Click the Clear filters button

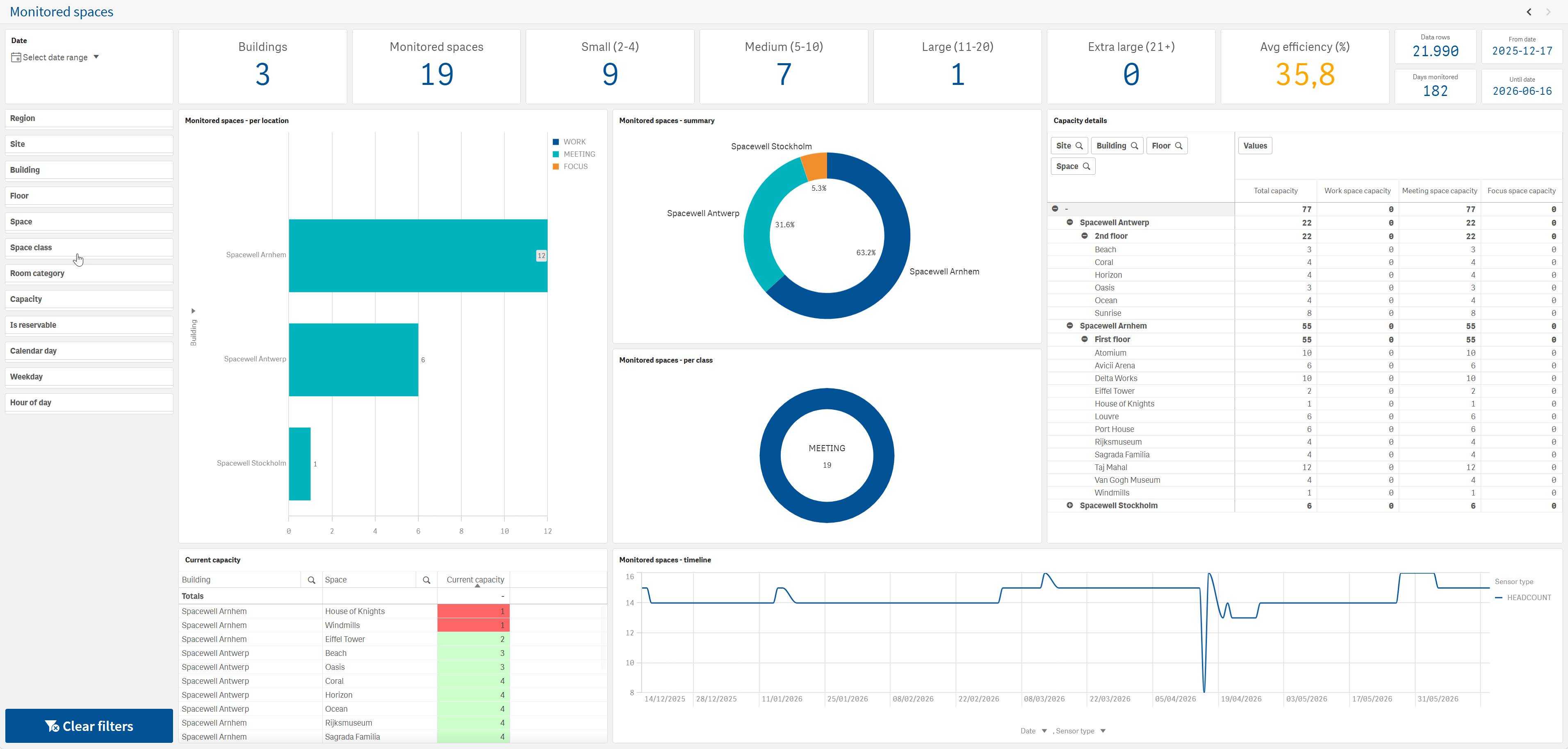[x=89, y=726]
